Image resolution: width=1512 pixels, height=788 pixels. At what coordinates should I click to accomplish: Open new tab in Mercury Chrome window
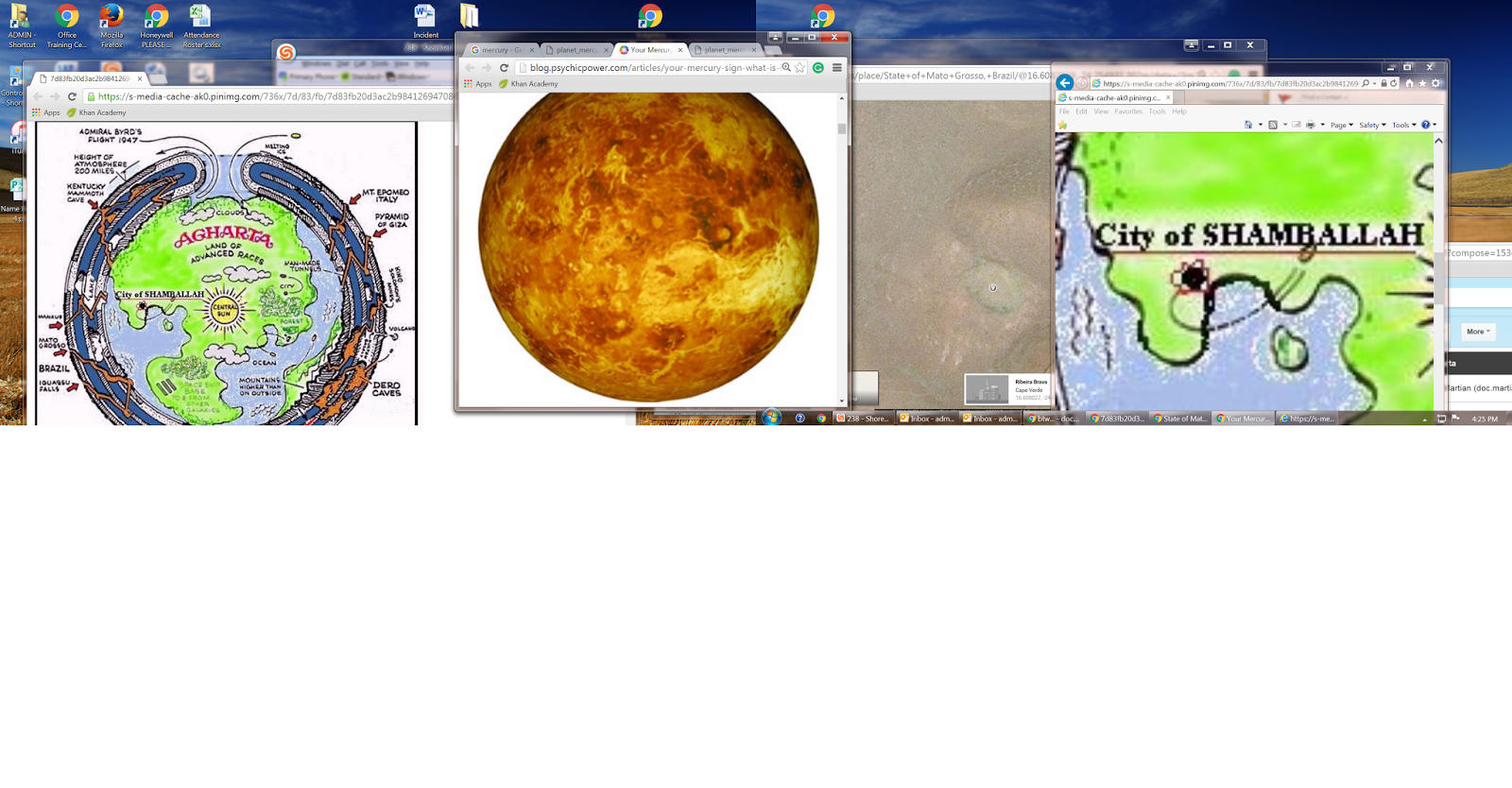tap(773, 50)
